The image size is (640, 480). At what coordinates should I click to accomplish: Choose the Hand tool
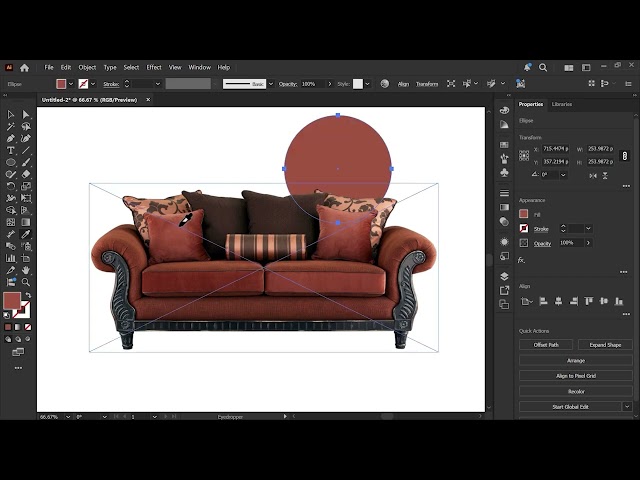(26, 270)
